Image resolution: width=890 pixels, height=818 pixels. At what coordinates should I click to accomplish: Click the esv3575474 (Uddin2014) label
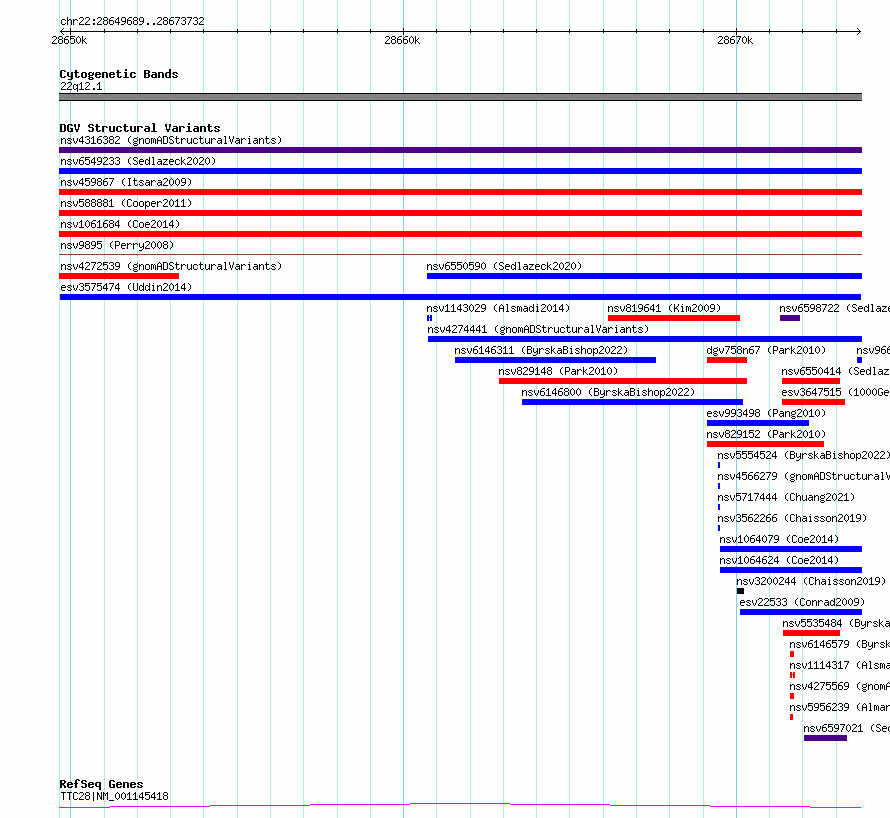tap(126, 287)
